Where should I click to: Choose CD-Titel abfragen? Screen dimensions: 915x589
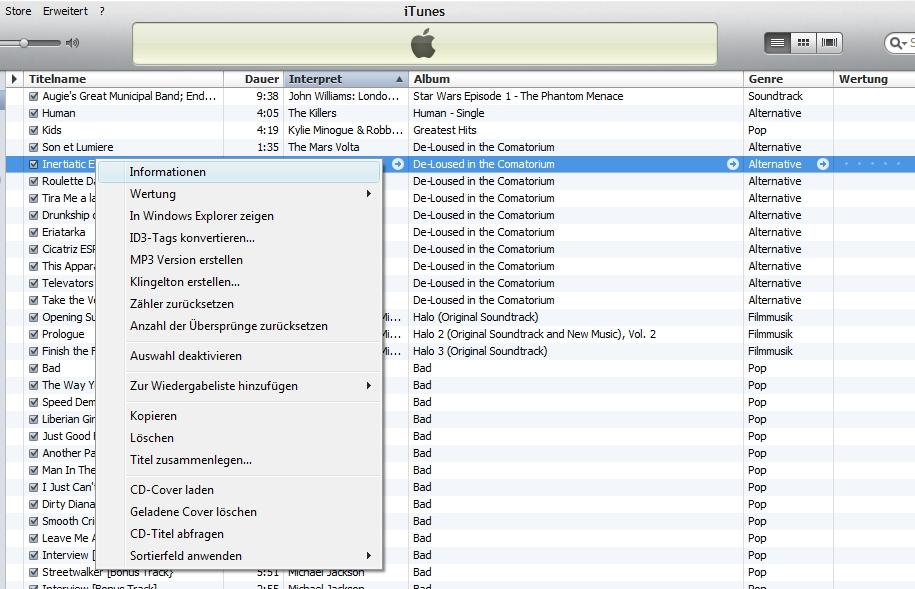coord(239,534)
